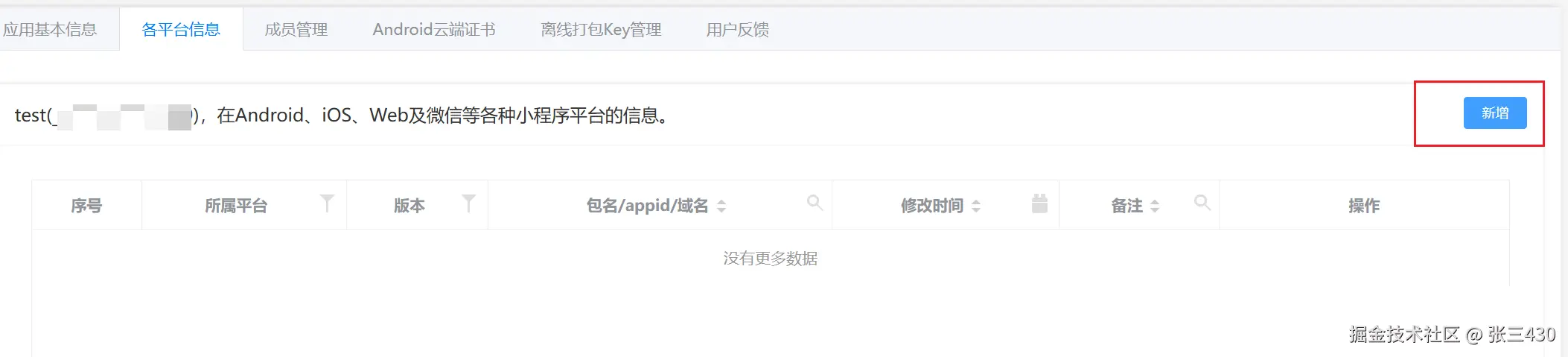Switch to the 应用基本信息 tab
This screenshot has height=357, width=1568.
coord(50,30)
